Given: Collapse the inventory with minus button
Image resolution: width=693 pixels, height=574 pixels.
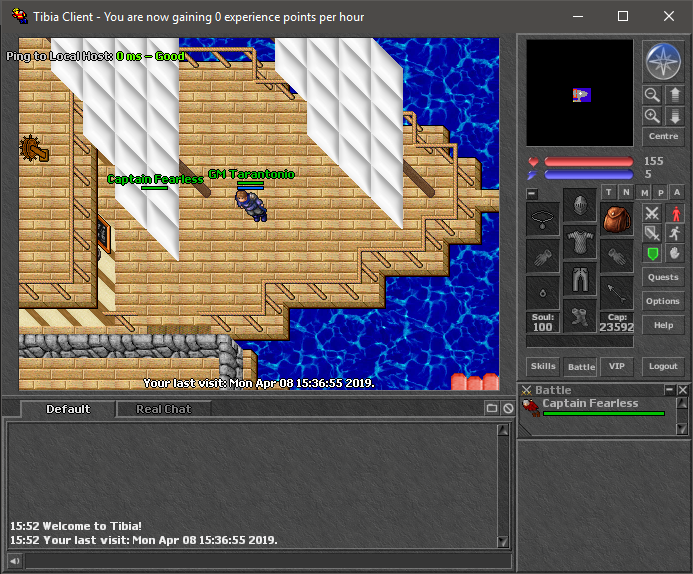Looking at the screenshot, I should tap(532, 194).
